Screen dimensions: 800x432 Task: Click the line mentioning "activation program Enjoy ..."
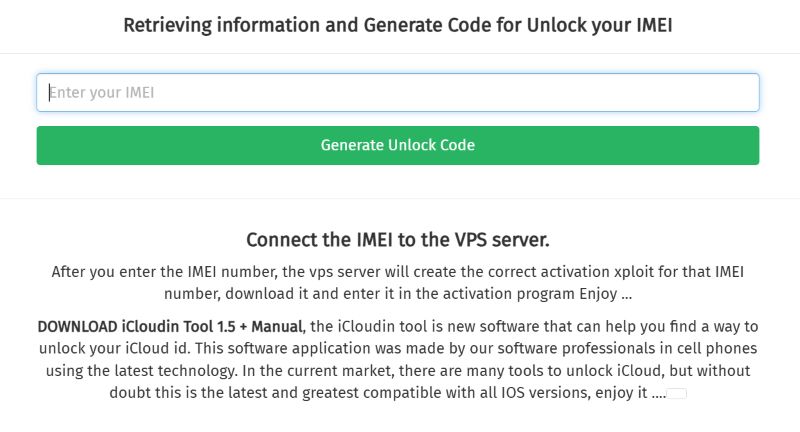398,294
